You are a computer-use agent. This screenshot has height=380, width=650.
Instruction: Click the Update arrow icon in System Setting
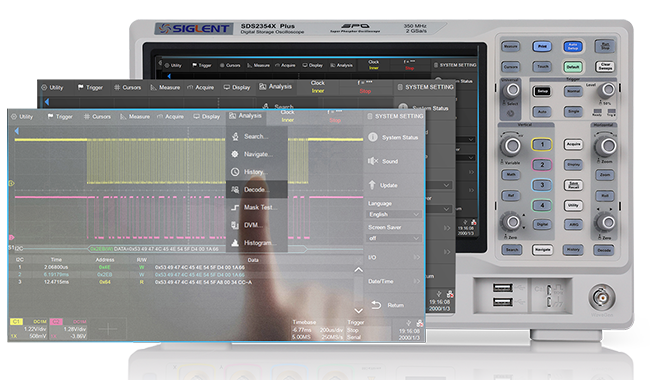[372, 185]
